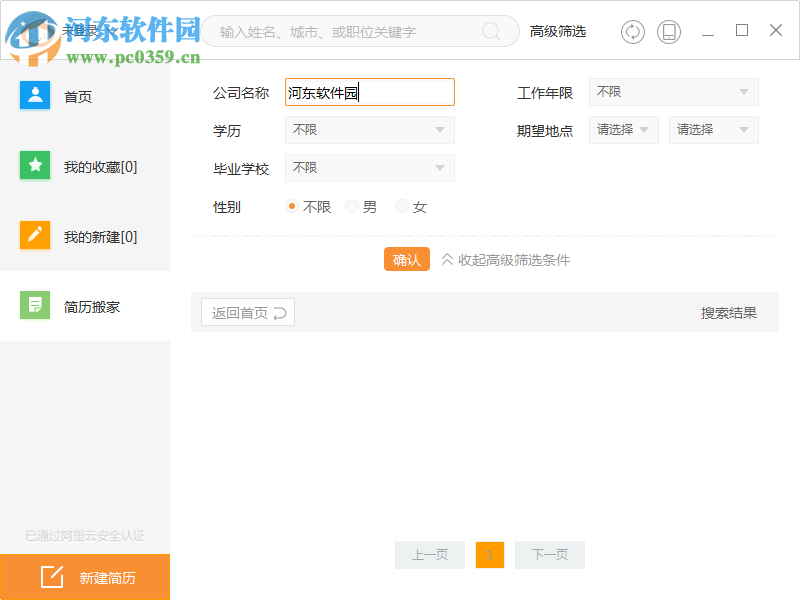
Task: Maximize the application window
Action: click(742, 31)
